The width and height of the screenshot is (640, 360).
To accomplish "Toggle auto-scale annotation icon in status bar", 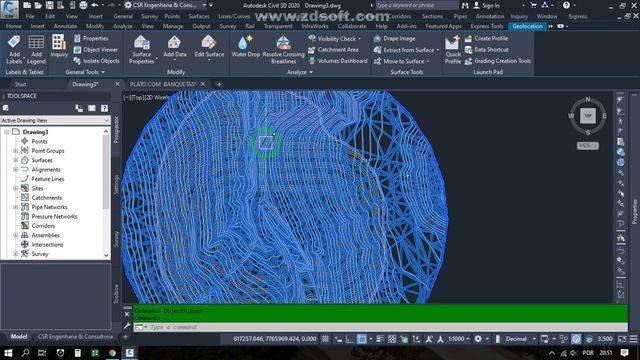I will tap(440, 339).
